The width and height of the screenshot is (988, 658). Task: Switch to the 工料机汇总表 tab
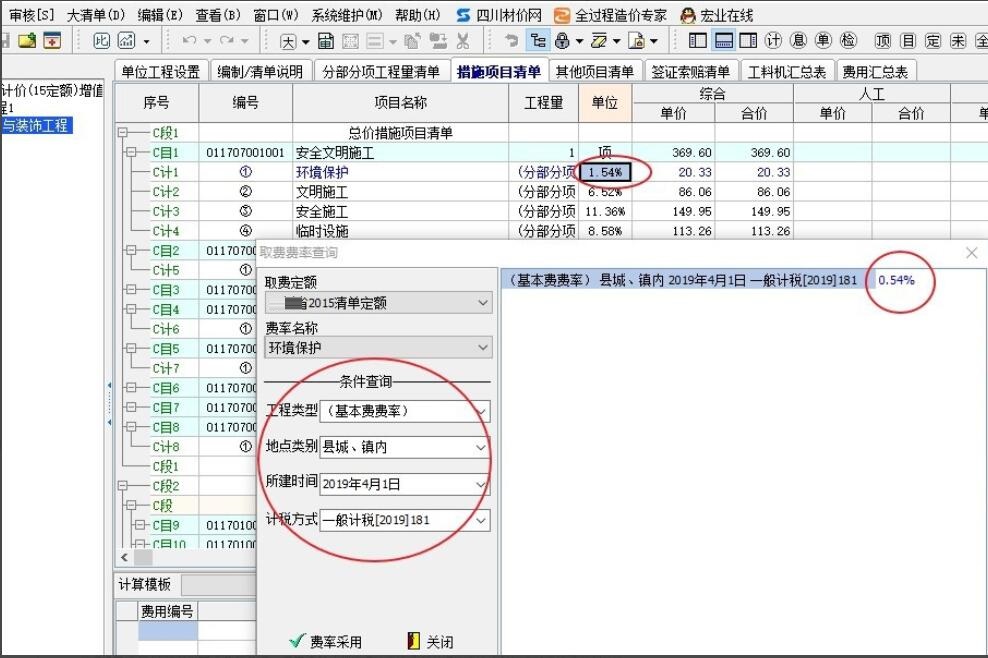787,72
